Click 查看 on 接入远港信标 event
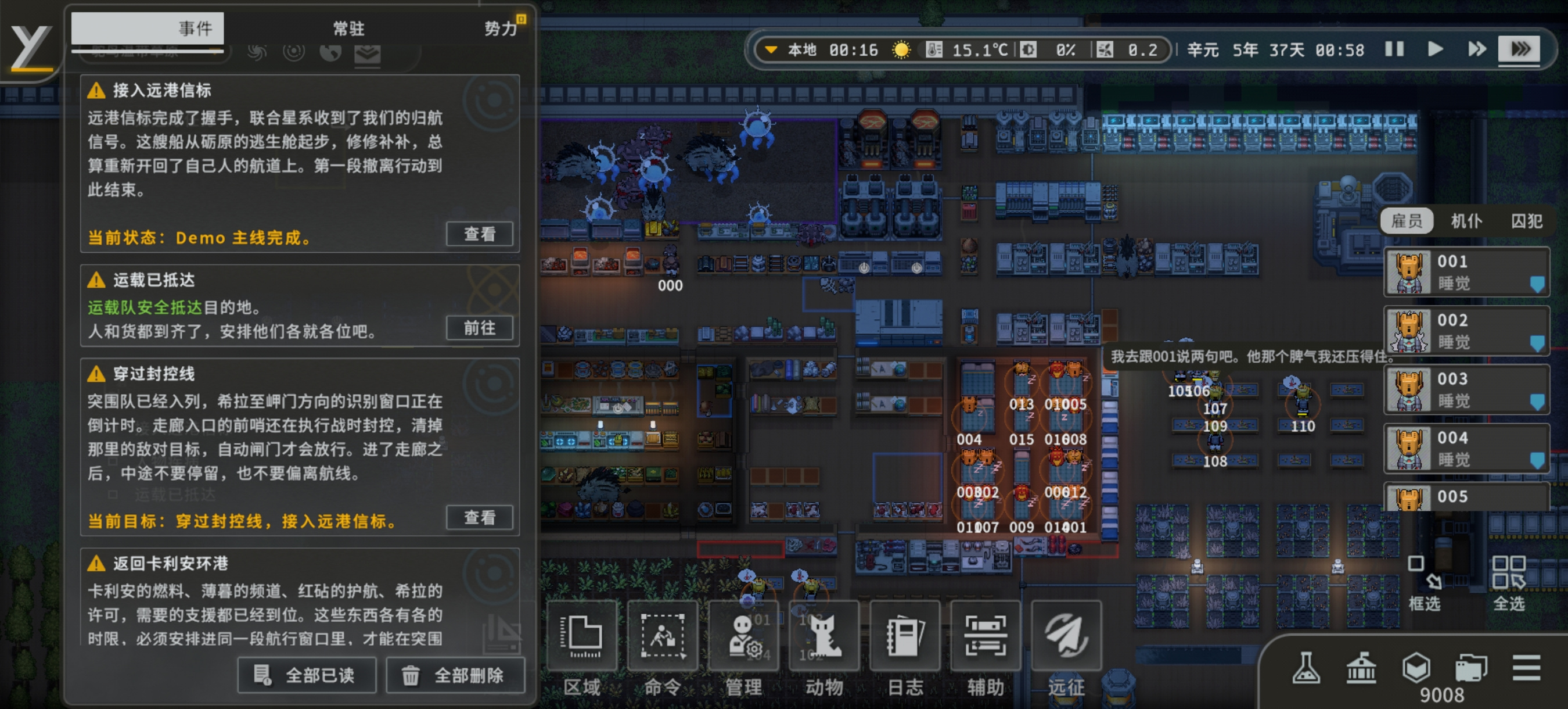This screenshot has height=709, width=1568. 480,234
